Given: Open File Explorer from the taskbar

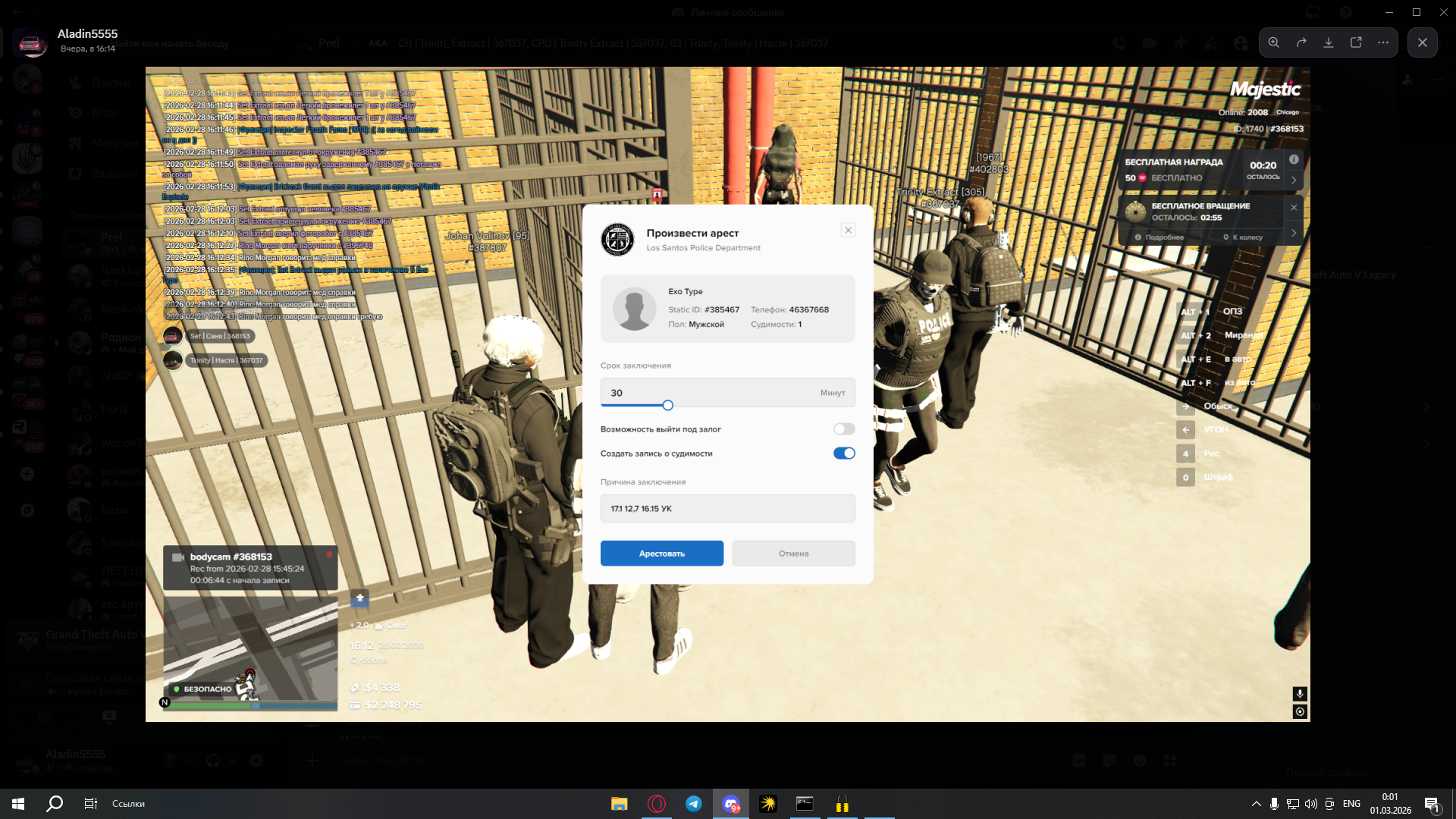Looking at the screenshot, I should click(620, 804).
